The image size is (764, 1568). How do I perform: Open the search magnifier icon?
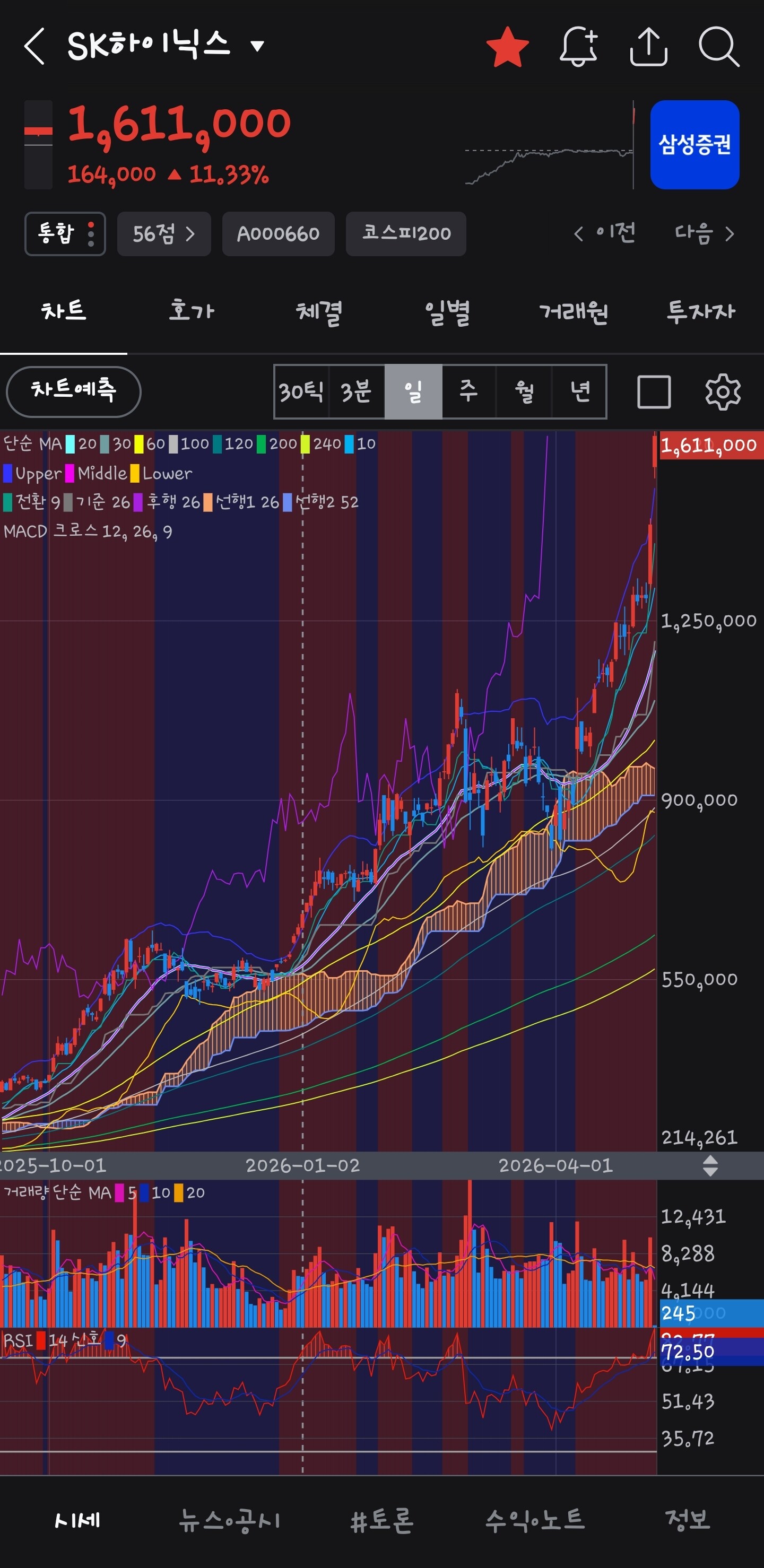719,46
